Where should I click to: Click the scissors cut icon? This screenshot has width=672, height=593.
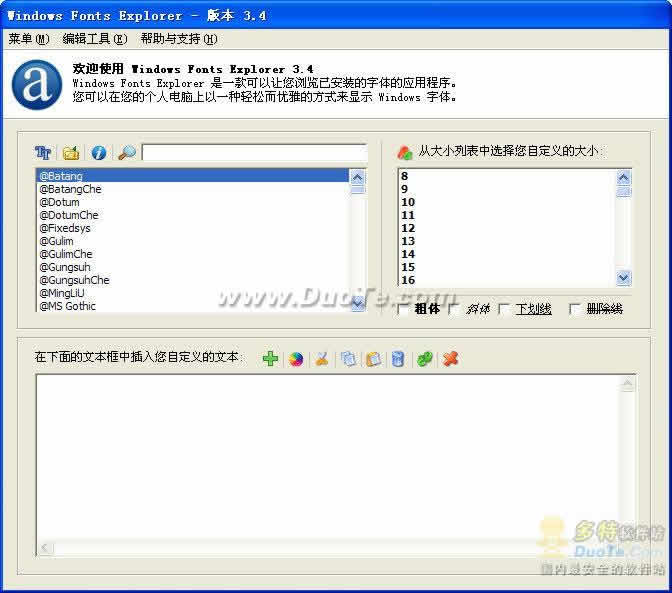pos(322,359)
